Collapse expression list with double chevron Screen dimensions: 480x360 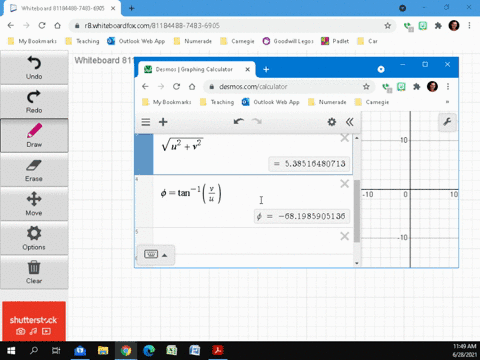(349, 122)
